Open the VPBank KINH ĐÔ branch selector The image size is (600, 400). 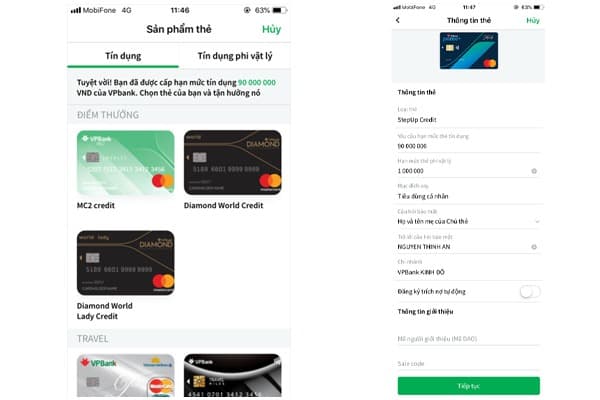coord(469,268)
